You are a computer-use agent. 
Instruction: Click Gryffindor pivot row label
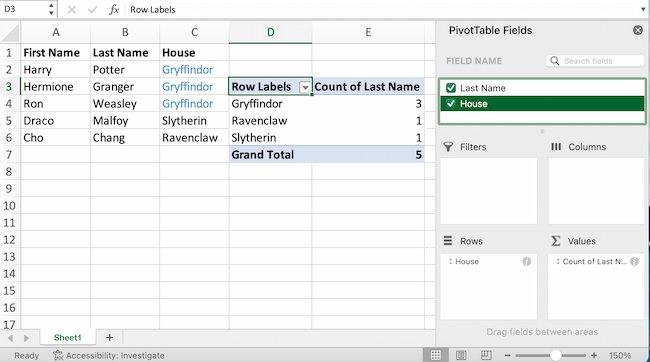[x=270, y=104]
